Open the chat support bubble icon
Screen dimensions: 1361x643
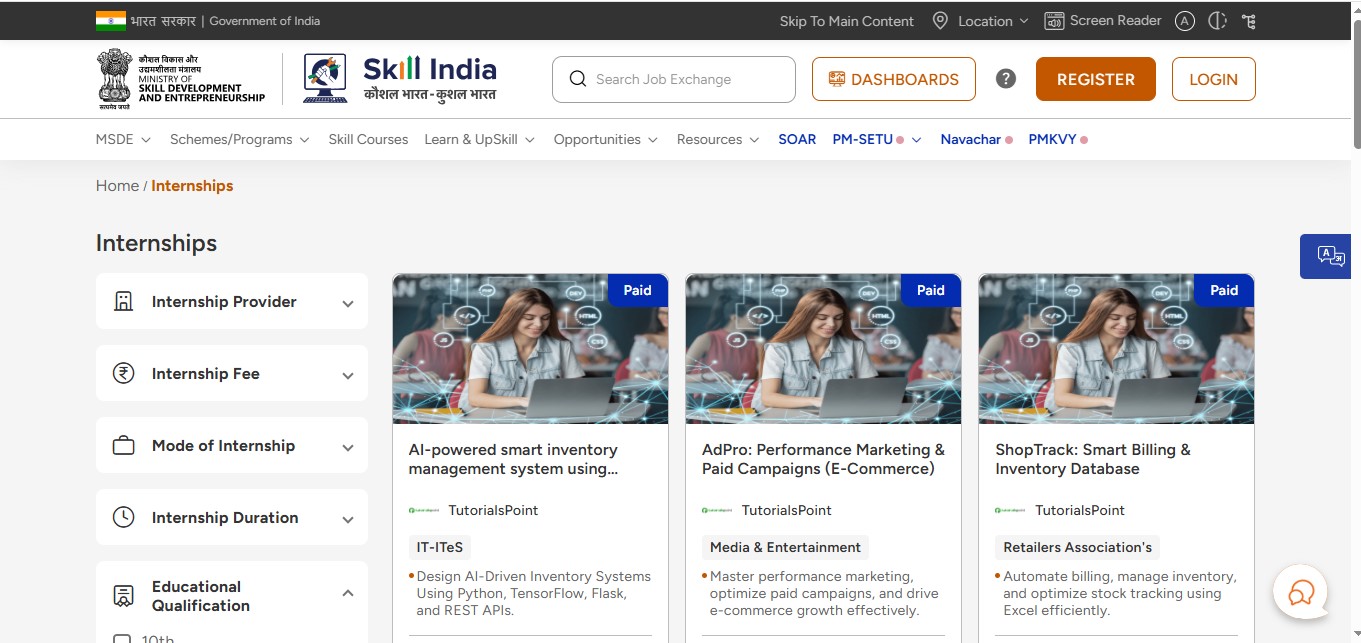1300,593
